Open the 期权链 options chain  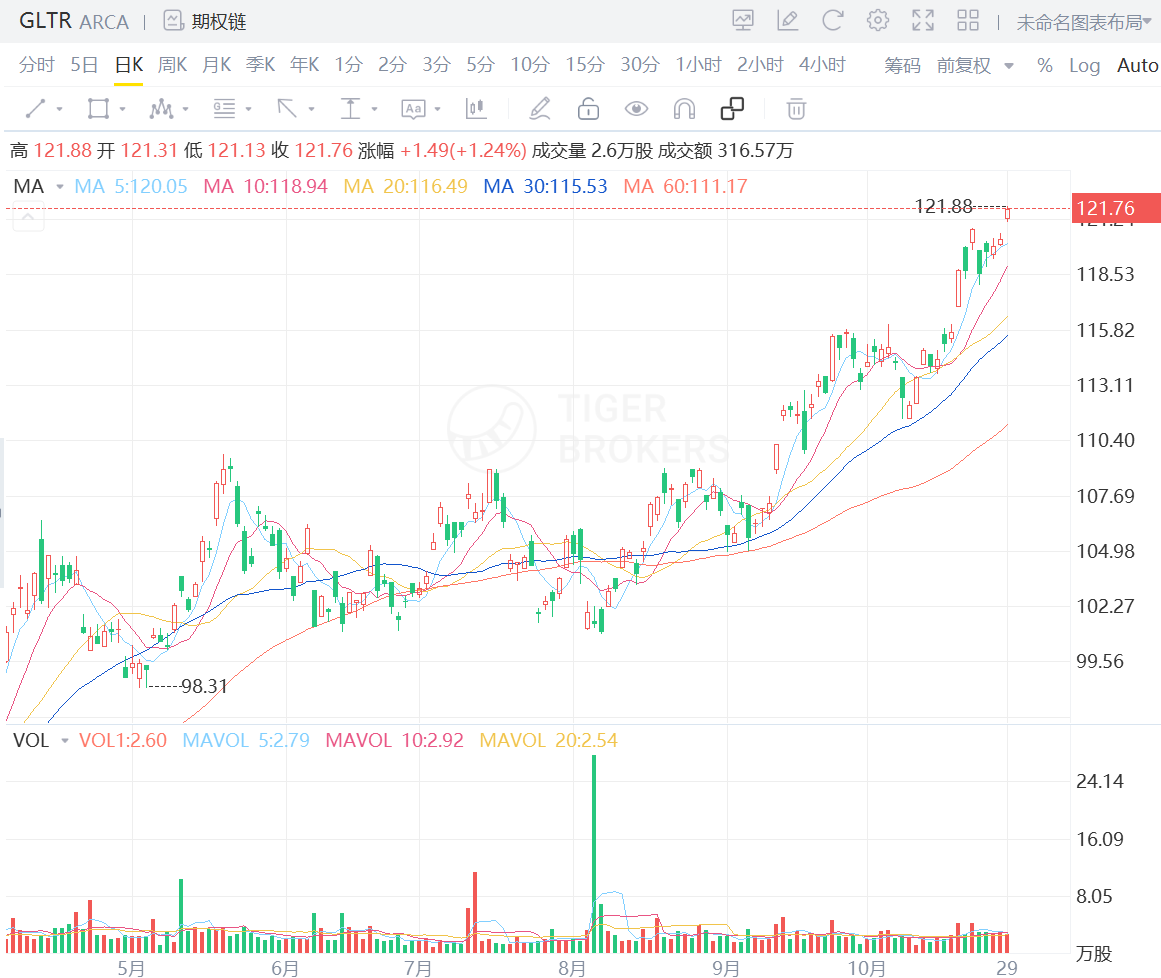click(206, 21)
